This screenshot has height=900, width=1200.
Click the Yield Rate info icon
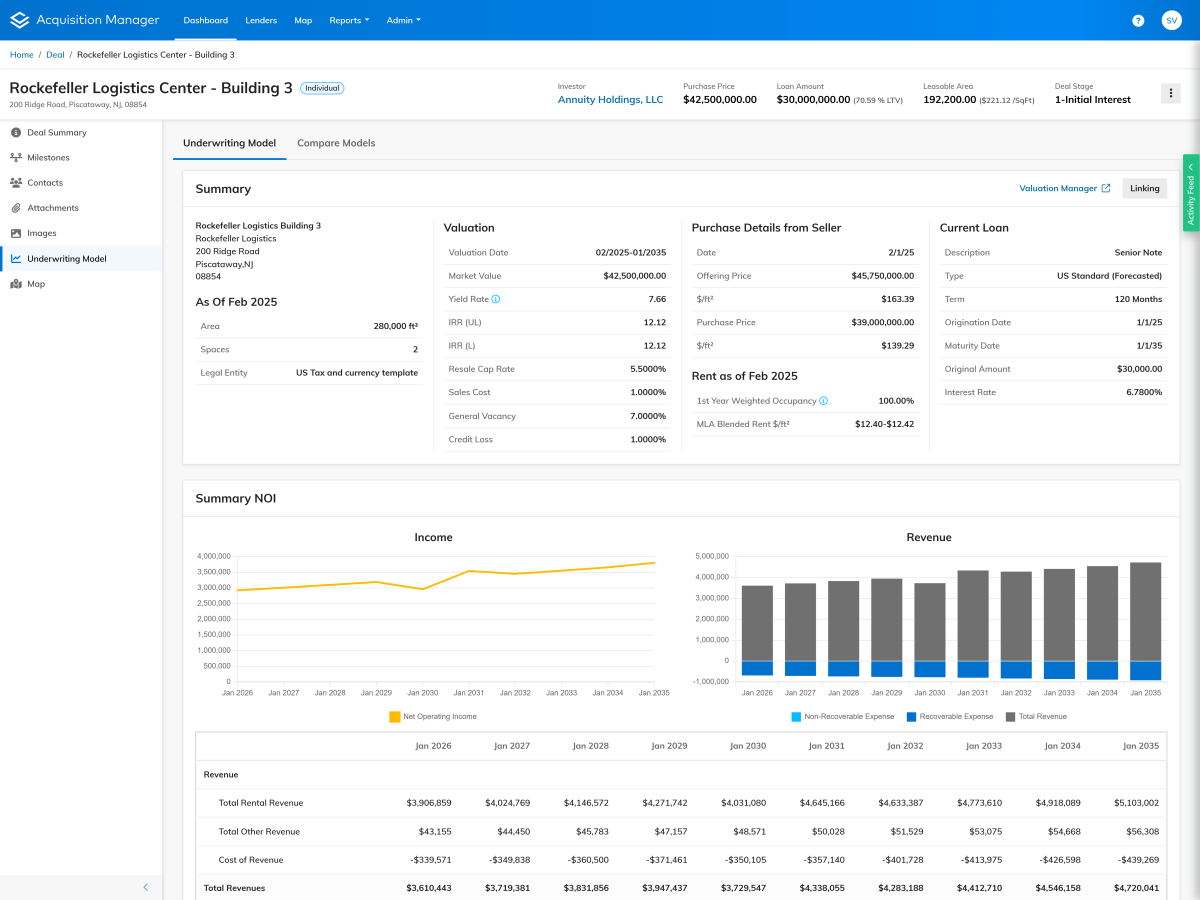pyautogui.click(x=496, y=299)
